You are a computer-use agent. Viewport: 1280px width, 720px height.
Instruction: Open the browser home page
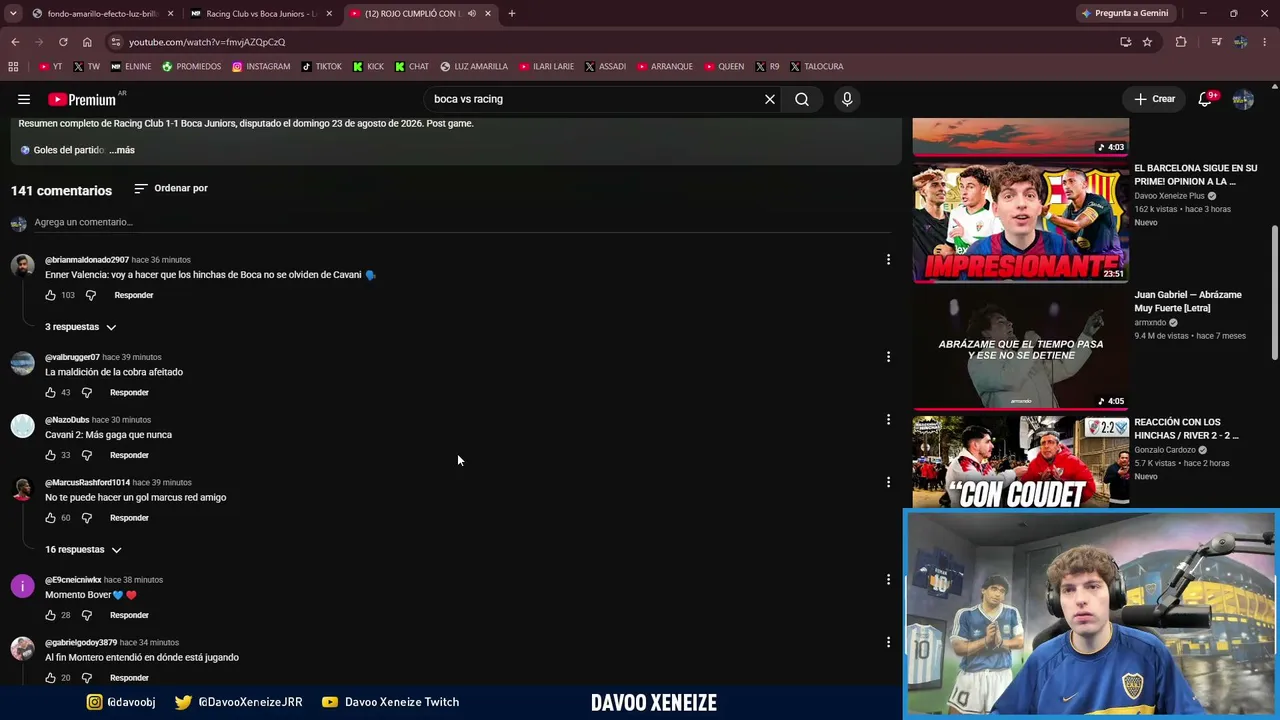[x=87, y=42]
